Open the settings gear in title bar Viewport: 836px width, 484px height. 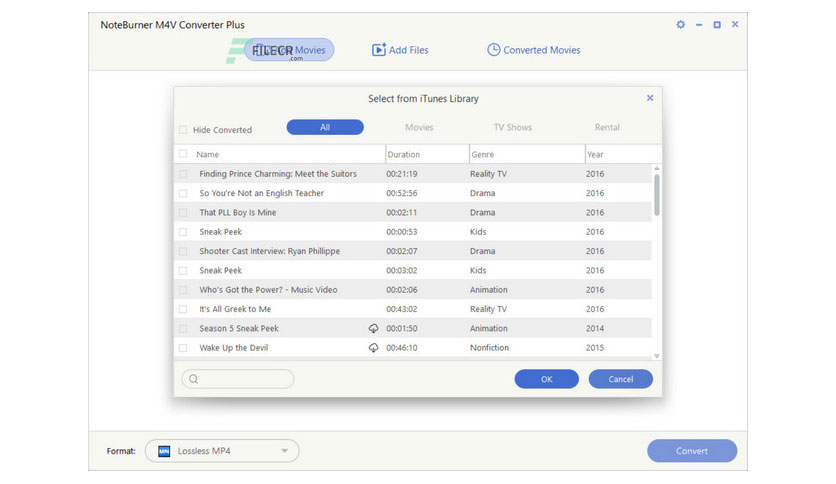pyautogui.click(x=680, y=25)
